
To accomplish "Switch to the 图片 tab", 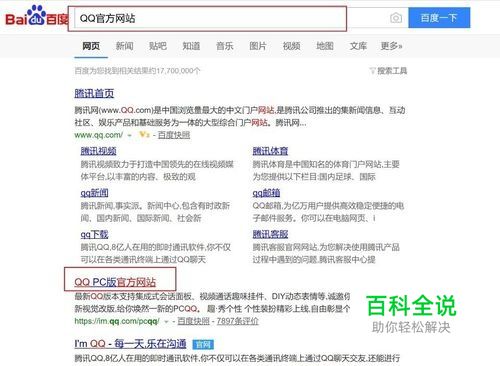I will click(258, 46).
